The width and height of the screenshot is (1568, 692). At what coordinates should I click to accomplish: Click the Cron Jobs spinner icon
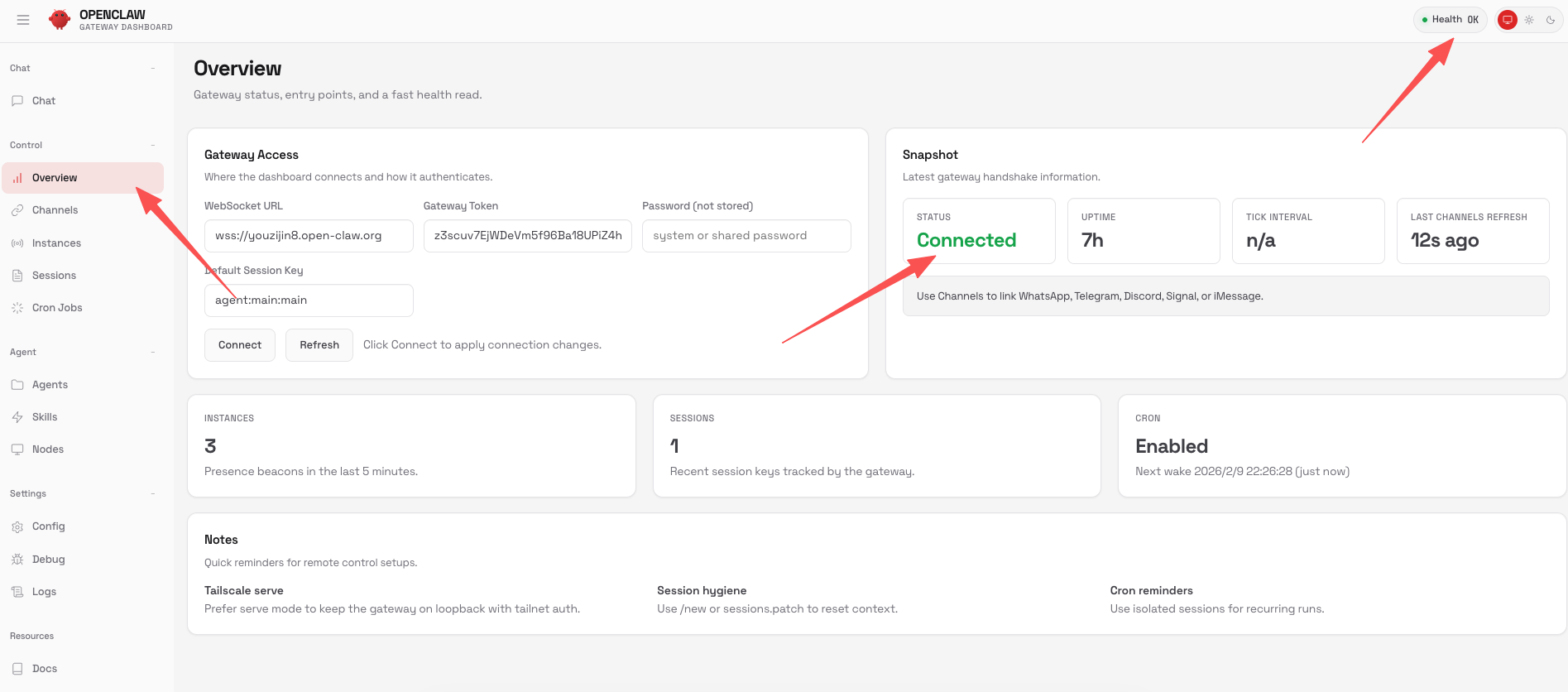(17, 308)
